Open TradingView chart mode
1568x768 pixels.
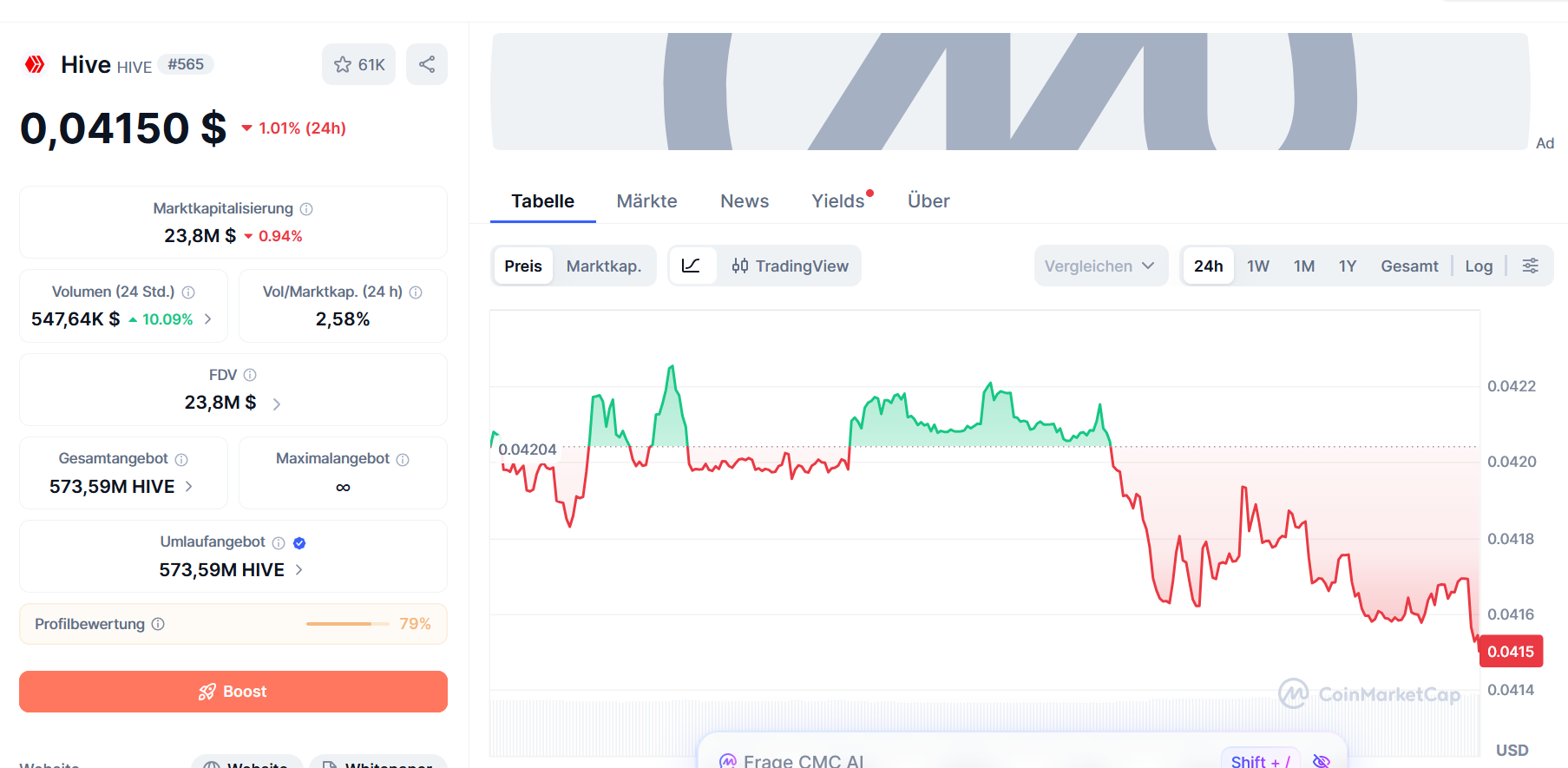click(790, 266)
